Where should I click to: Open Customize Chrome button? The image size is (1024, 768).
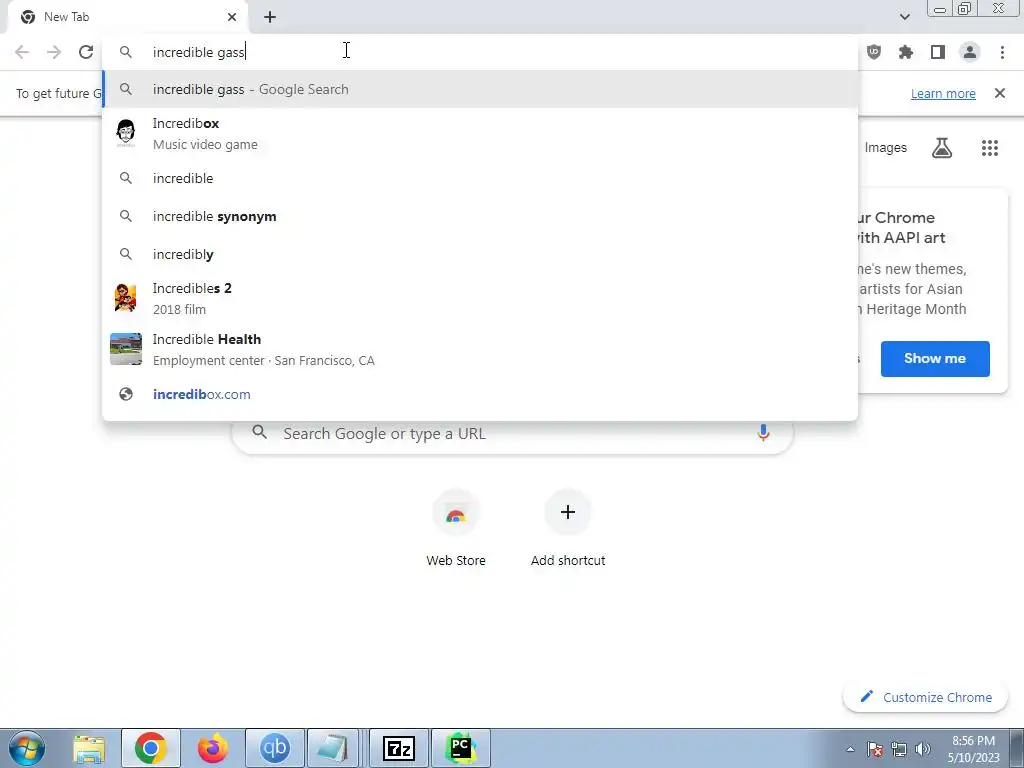tap(926, 697)
